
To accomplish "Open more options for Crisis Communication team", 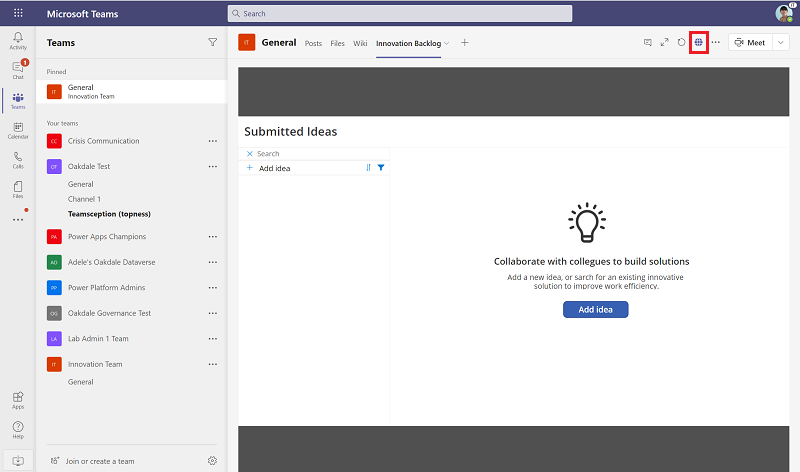I will tap(213, 141).
